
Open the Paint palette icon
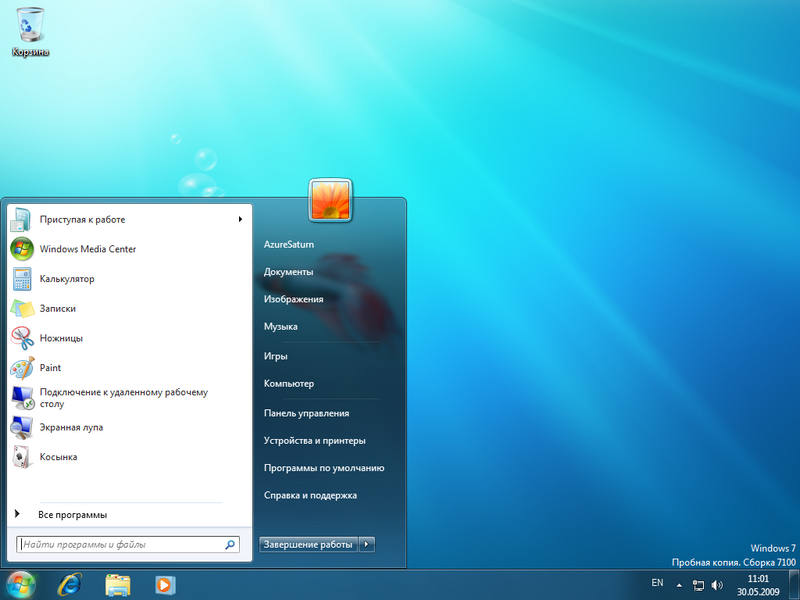point(22,367)
